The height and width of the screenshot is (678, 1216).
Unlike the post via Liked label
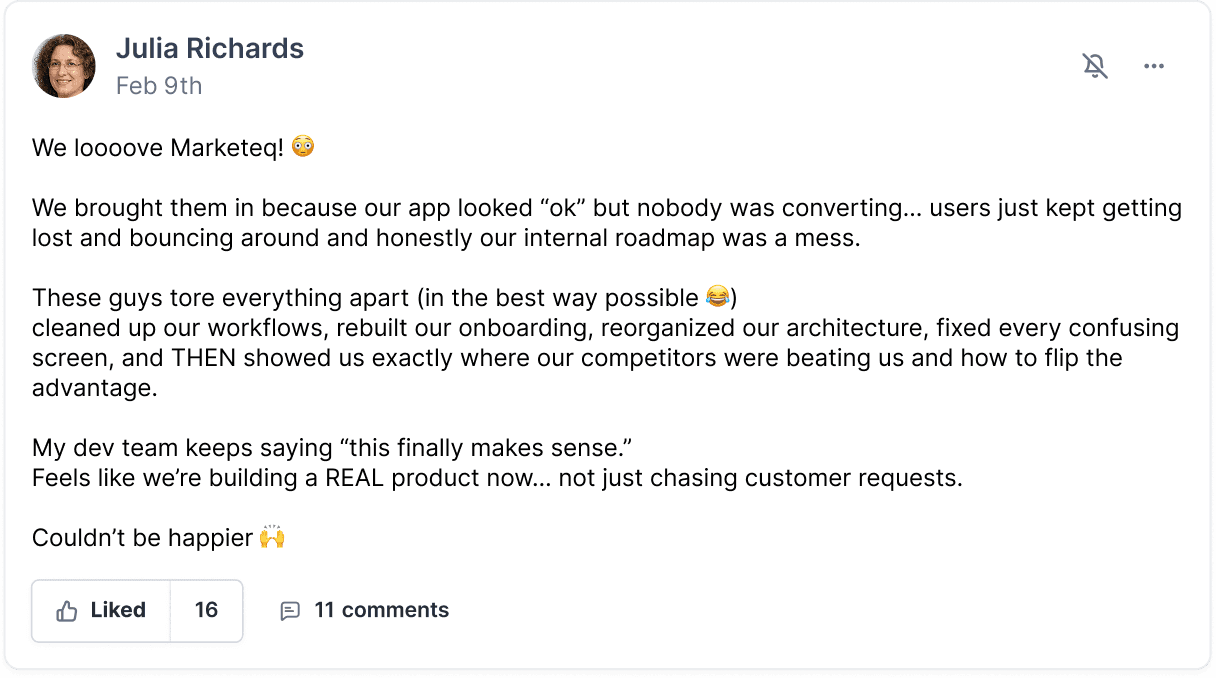point(118,610)
